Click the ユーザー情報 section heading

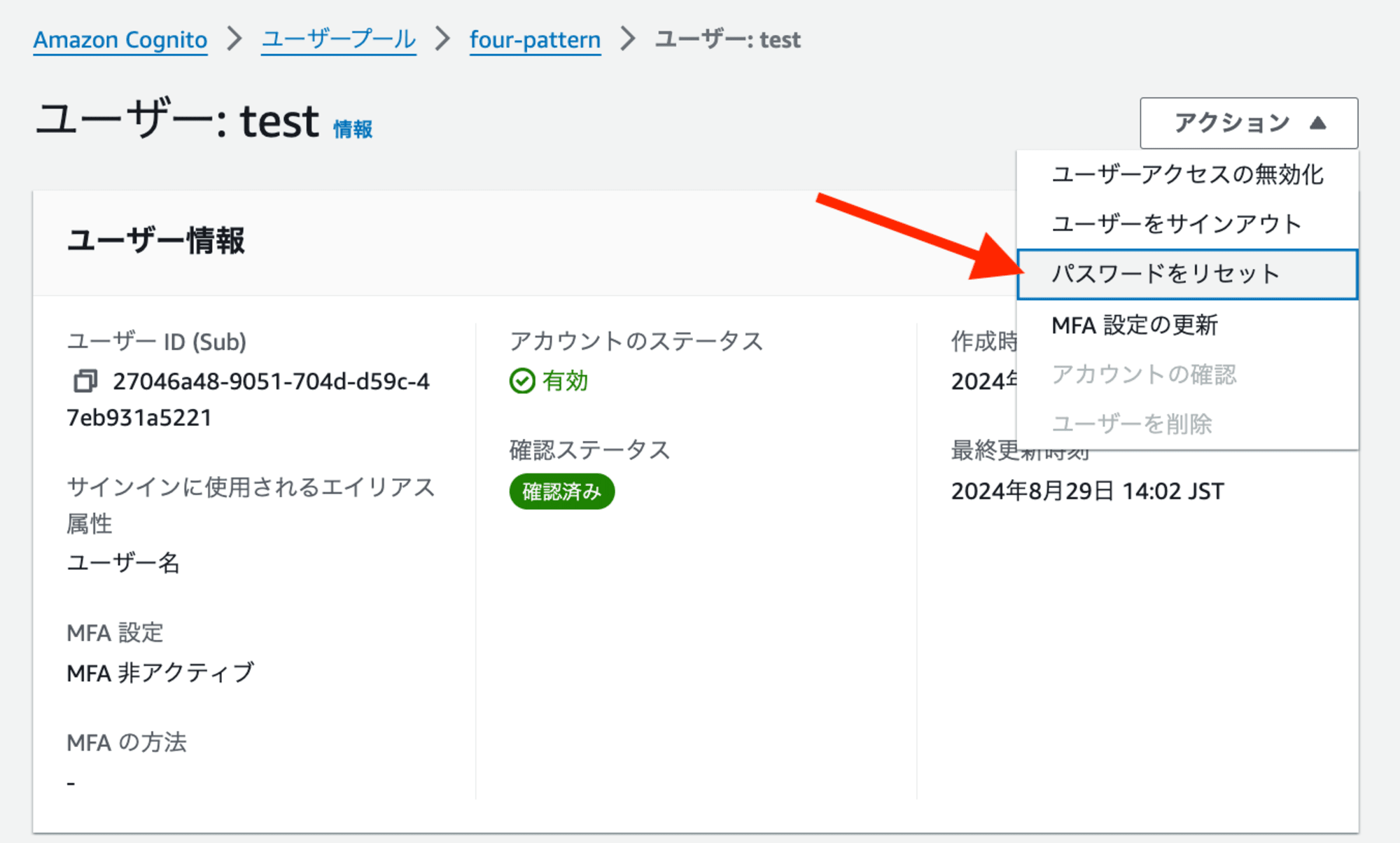coord(156,241)
